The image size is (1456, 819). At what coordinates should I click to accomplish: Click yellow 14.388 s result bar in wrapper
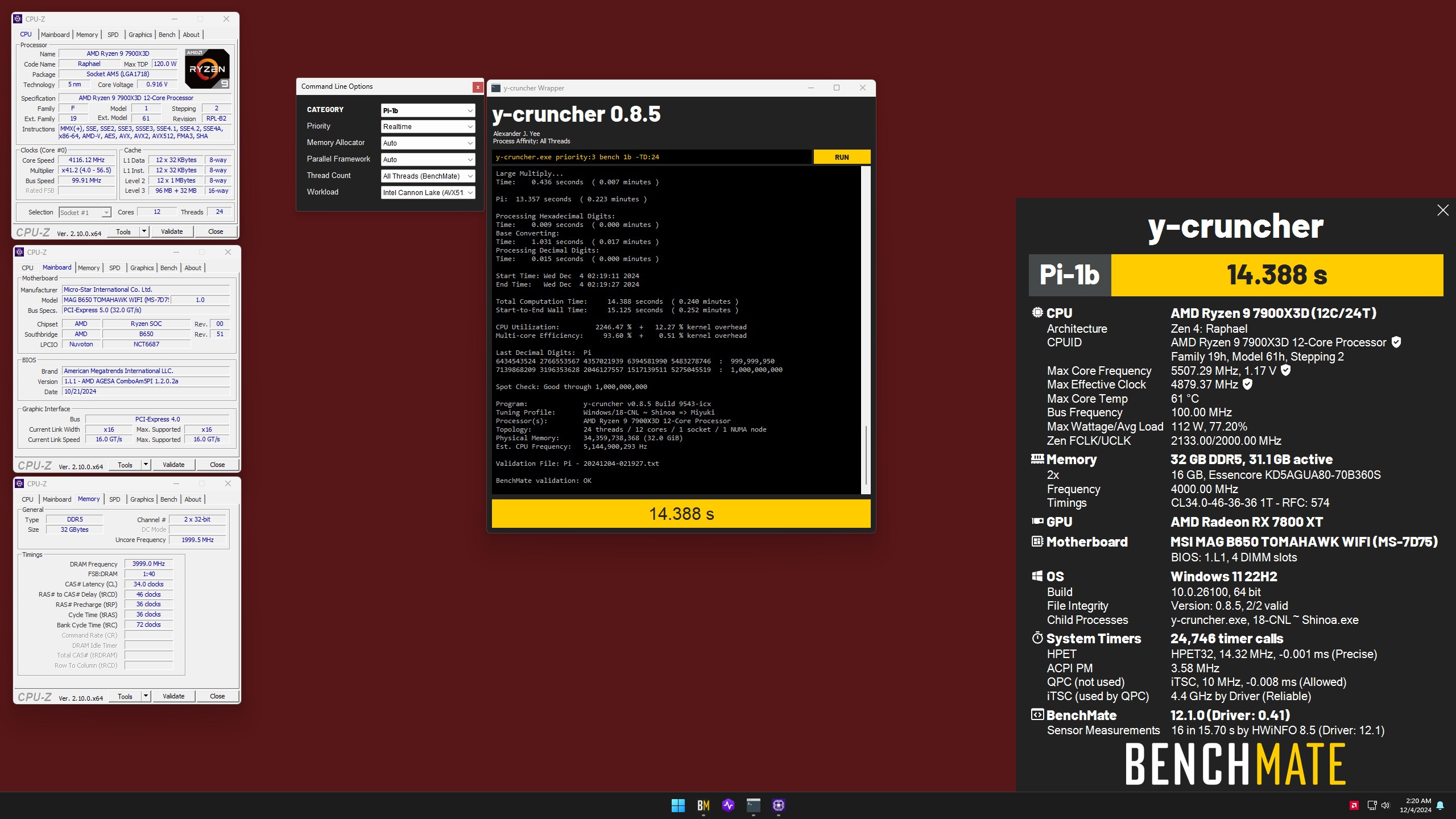click(x=681, y=514)
